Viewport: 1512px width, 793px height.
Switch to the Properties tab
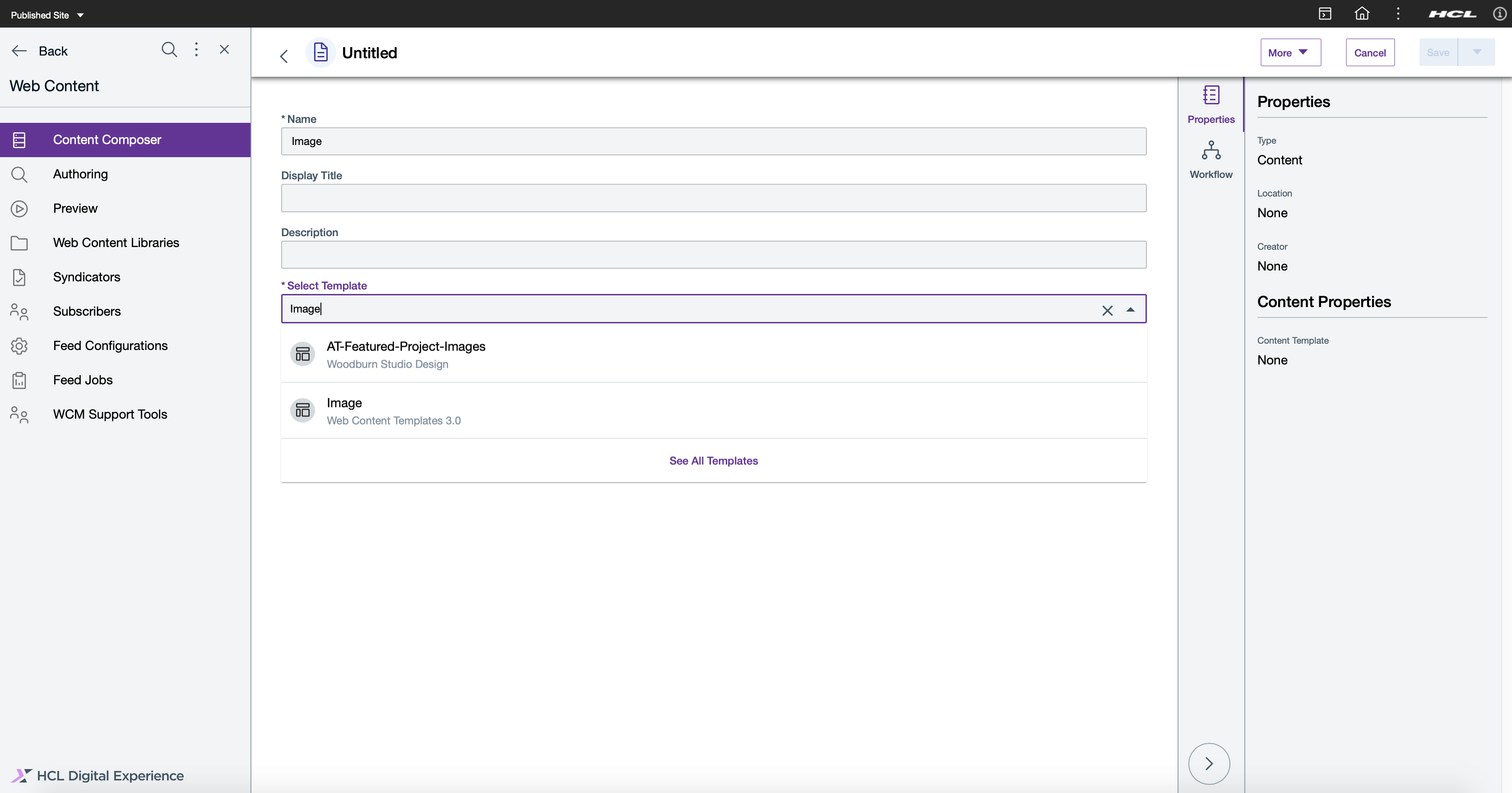(1211, 105)
